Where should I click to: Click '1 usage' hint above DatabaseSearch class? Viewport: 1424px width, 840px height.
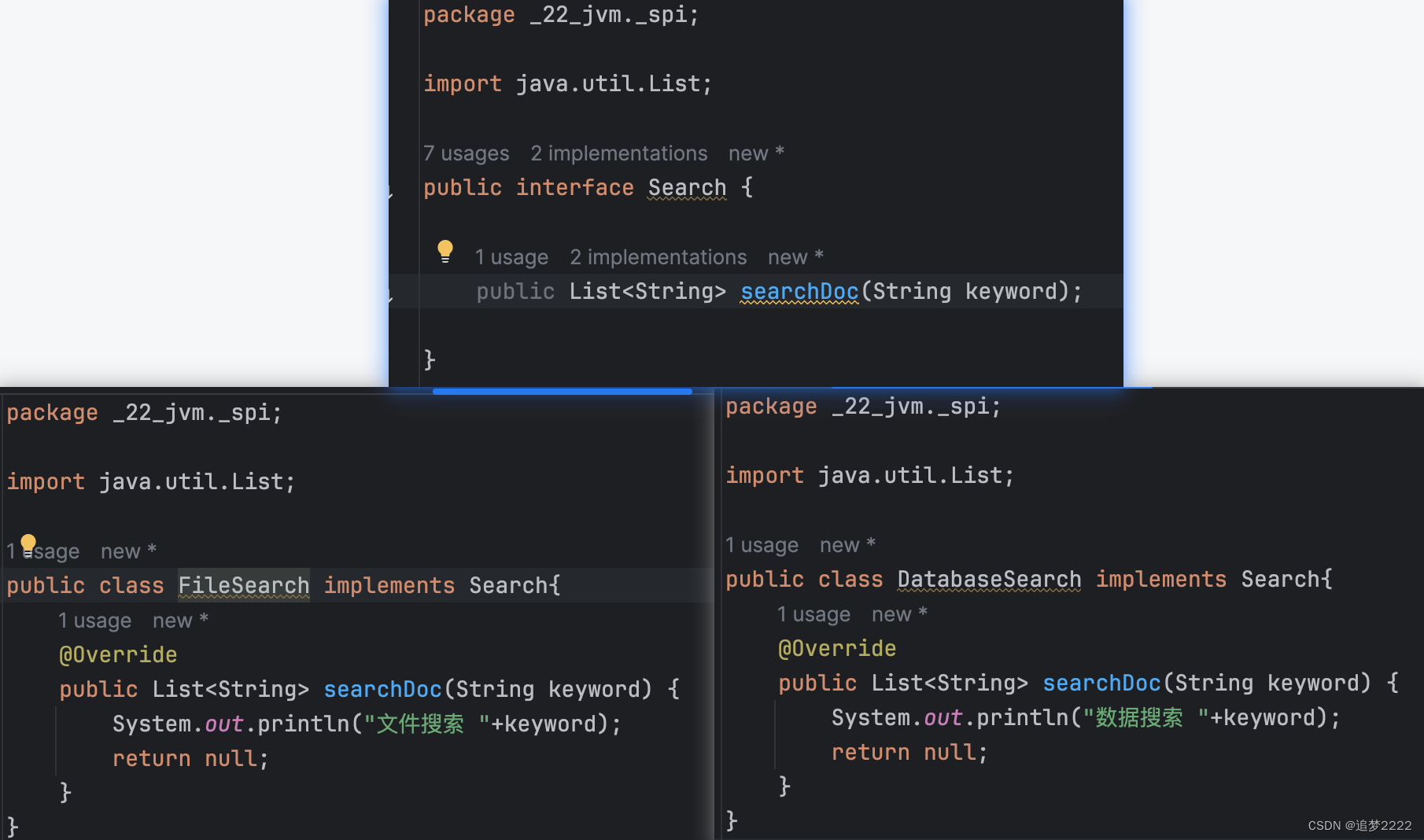coord(762,545)
